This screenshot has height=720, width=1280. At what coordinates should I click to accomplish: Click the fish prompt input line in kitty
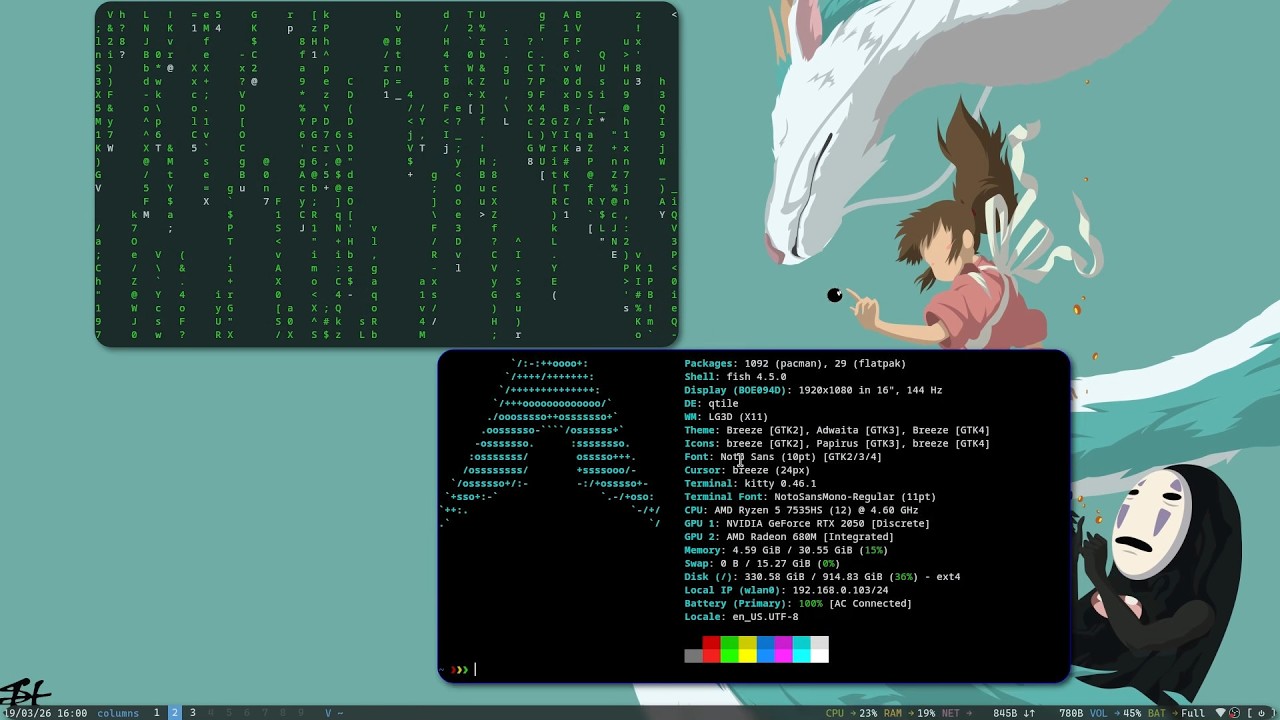(754, 669)
